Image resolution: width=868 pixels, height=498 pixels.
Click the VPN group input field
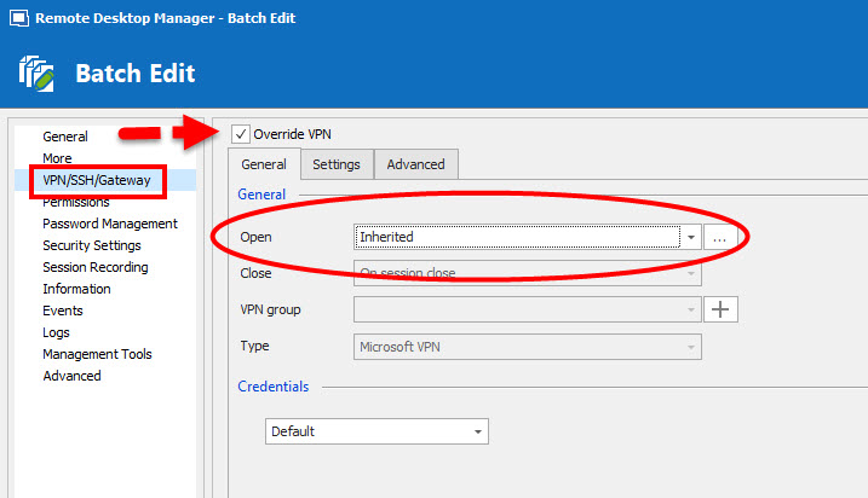[520, 310]
